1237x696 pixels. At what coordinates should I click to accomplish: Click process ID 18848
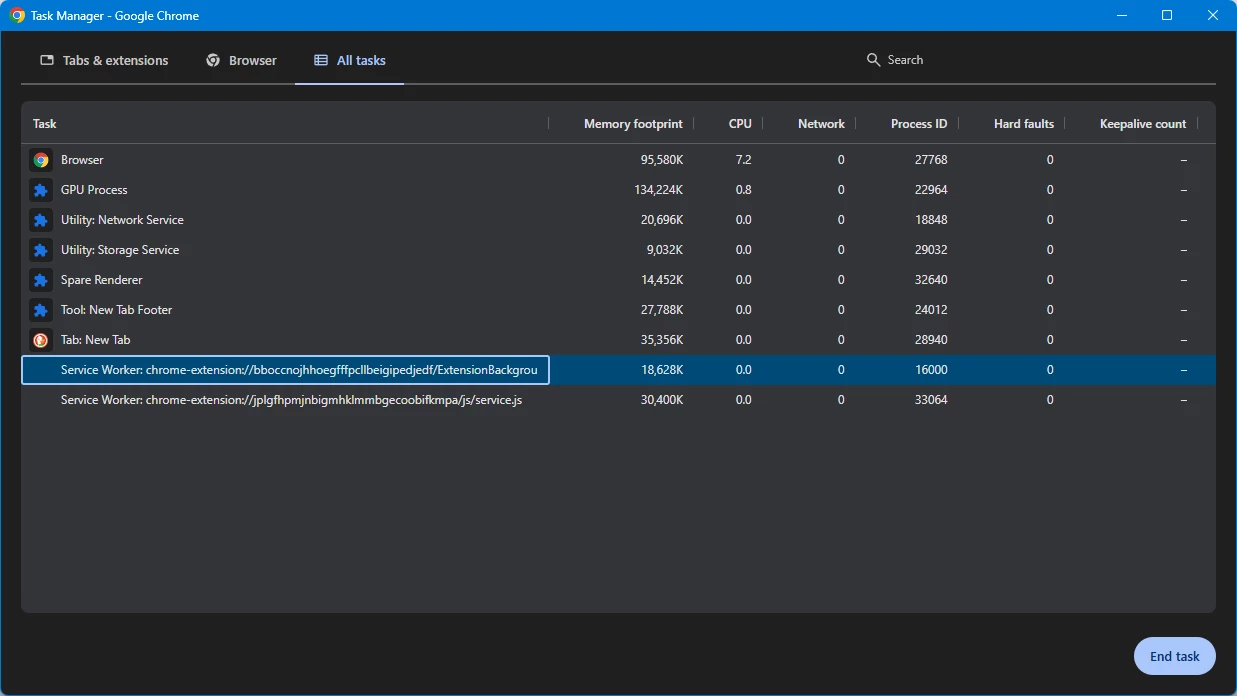click(931, 220)
